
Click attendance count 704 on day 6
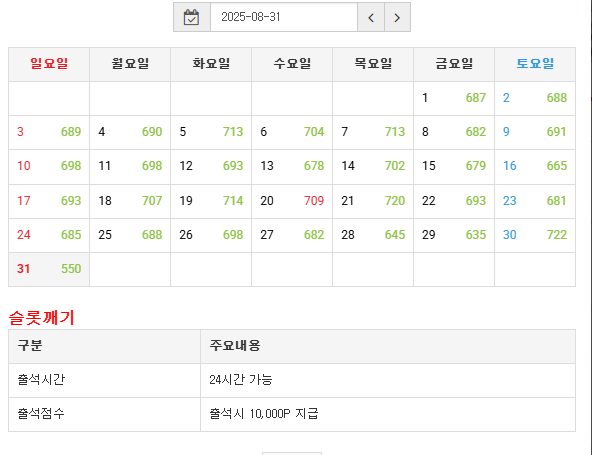coord(314,132)
